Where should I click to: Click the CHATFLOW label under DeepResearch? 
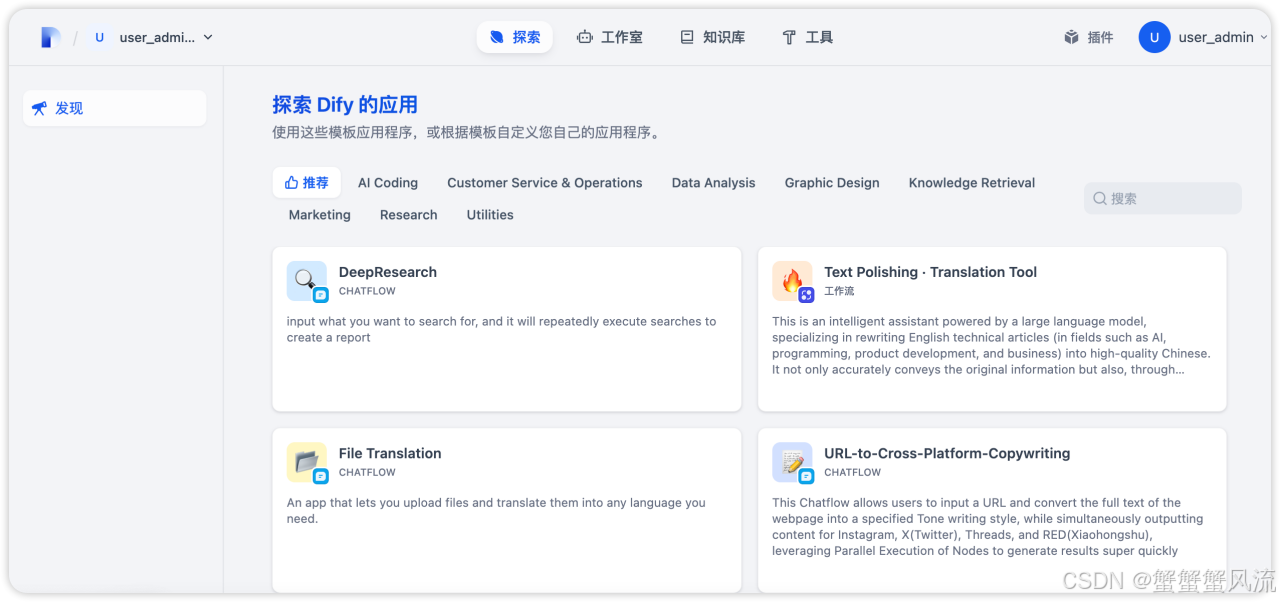(367, 291)
